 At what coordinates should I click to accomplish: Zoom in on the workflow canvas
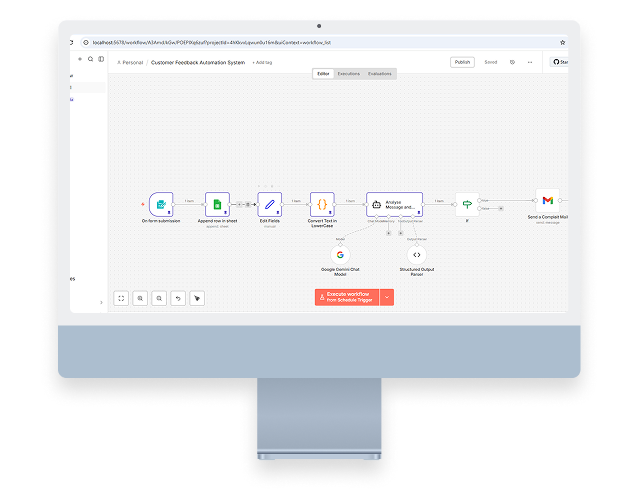point(140,297)
